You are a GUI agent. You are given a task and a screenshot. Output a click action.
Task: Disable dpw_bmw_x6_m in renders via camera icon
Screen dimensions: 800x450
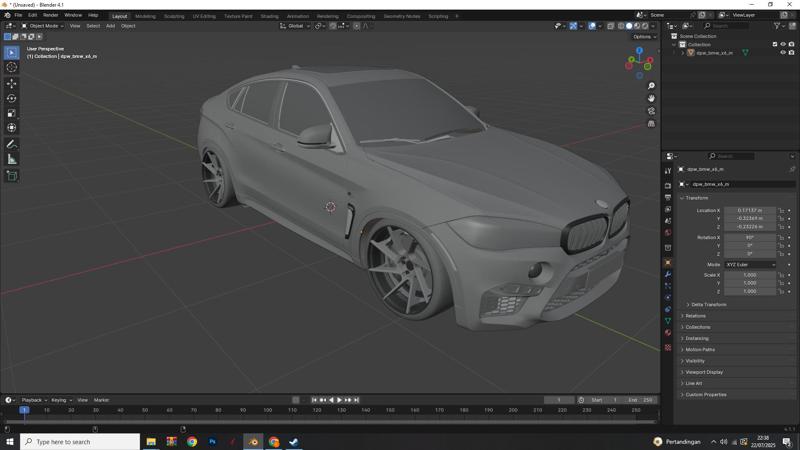791,53
